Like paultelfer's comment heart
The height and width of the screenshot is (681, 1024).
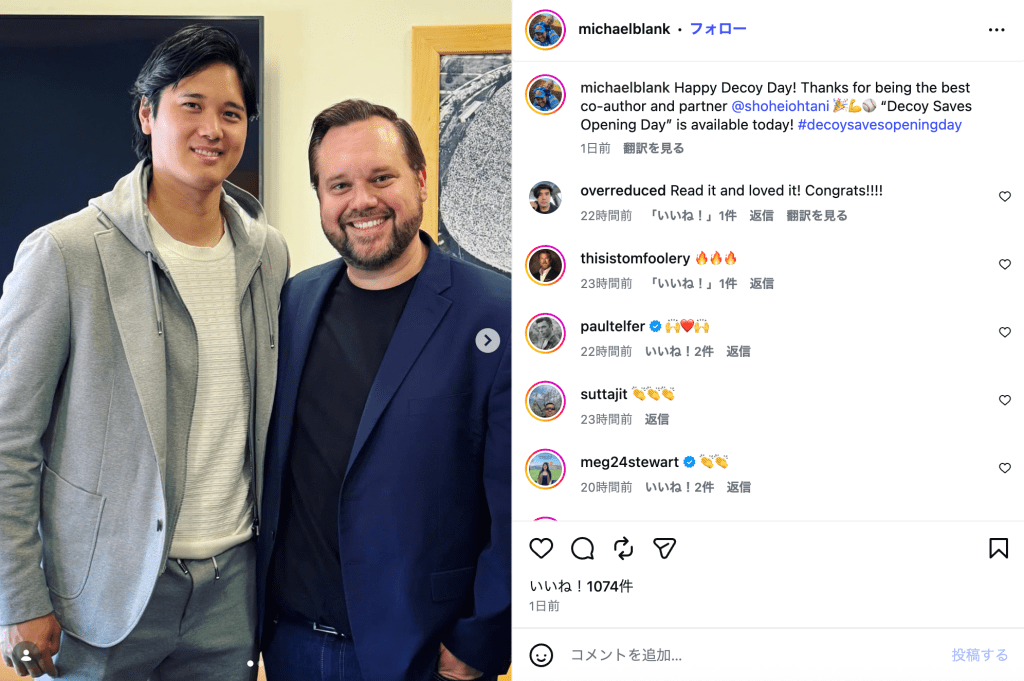(1004, 332)
